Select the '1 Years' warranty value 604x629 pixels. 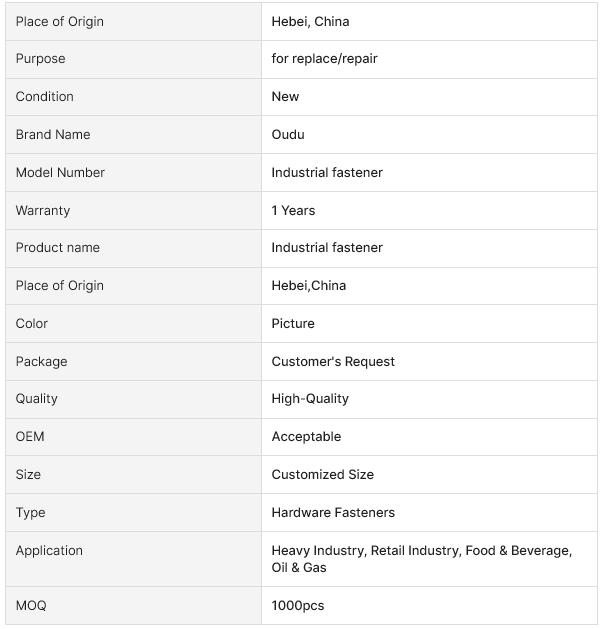pos(293,211)
